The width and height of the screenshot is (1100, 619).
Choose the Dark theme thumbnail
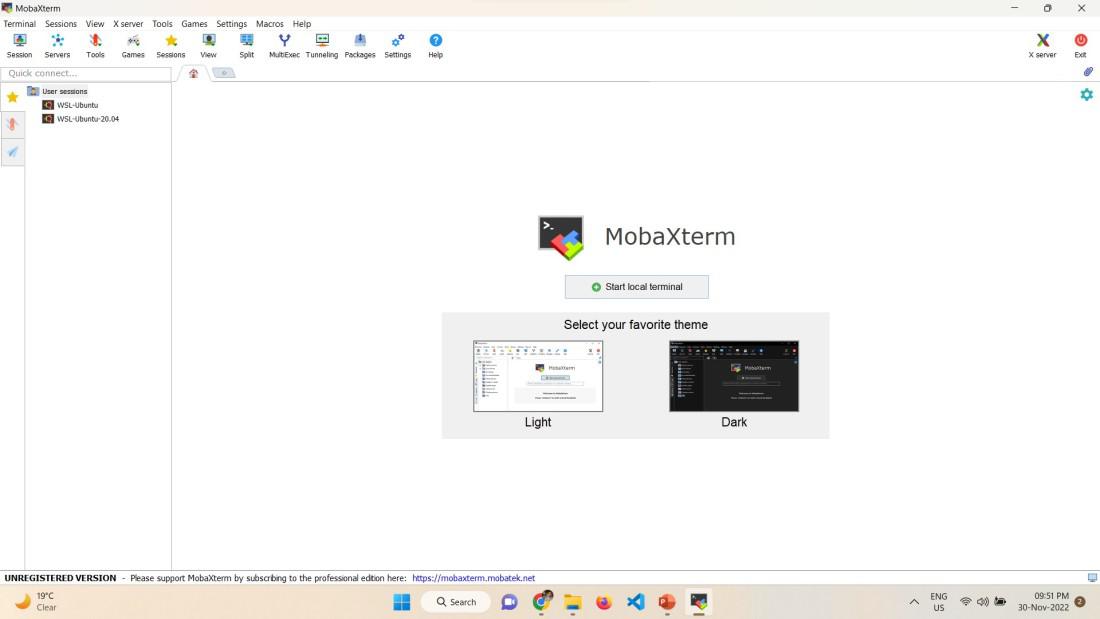[x=734, y=376]
